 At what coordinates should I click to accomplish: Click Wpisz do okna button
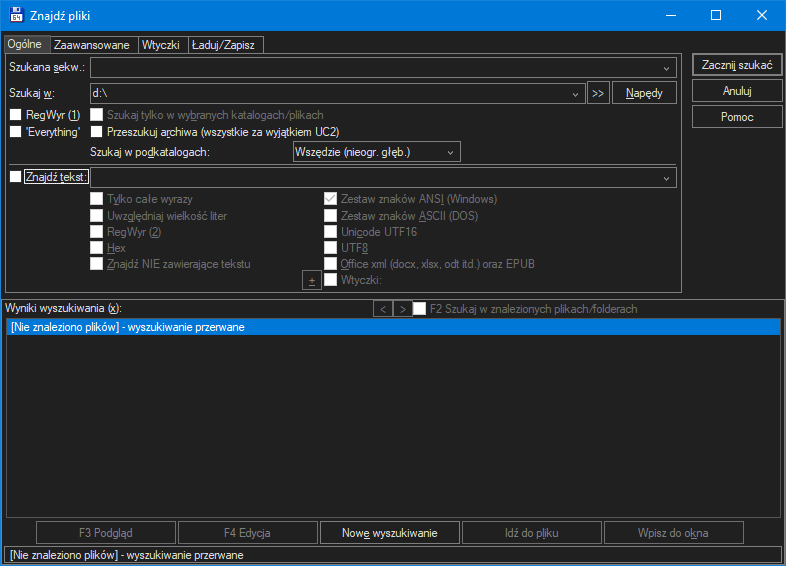point(673,533)
